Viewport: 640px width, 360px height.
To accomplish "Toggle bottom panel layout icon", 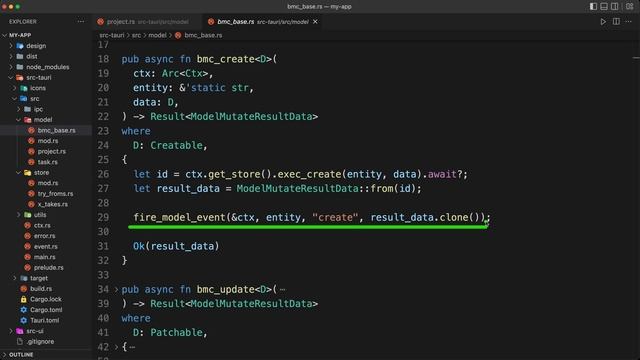I will pos(604,7).
